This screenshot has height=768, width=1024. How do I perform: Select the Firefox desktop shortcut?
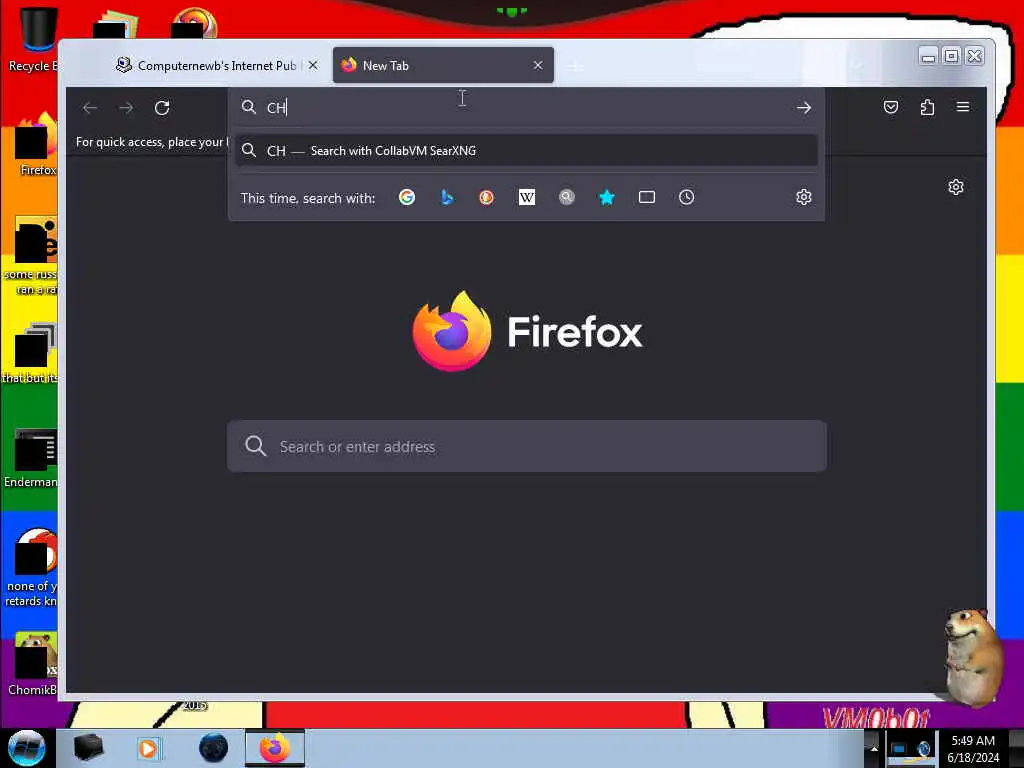[37, 144]
